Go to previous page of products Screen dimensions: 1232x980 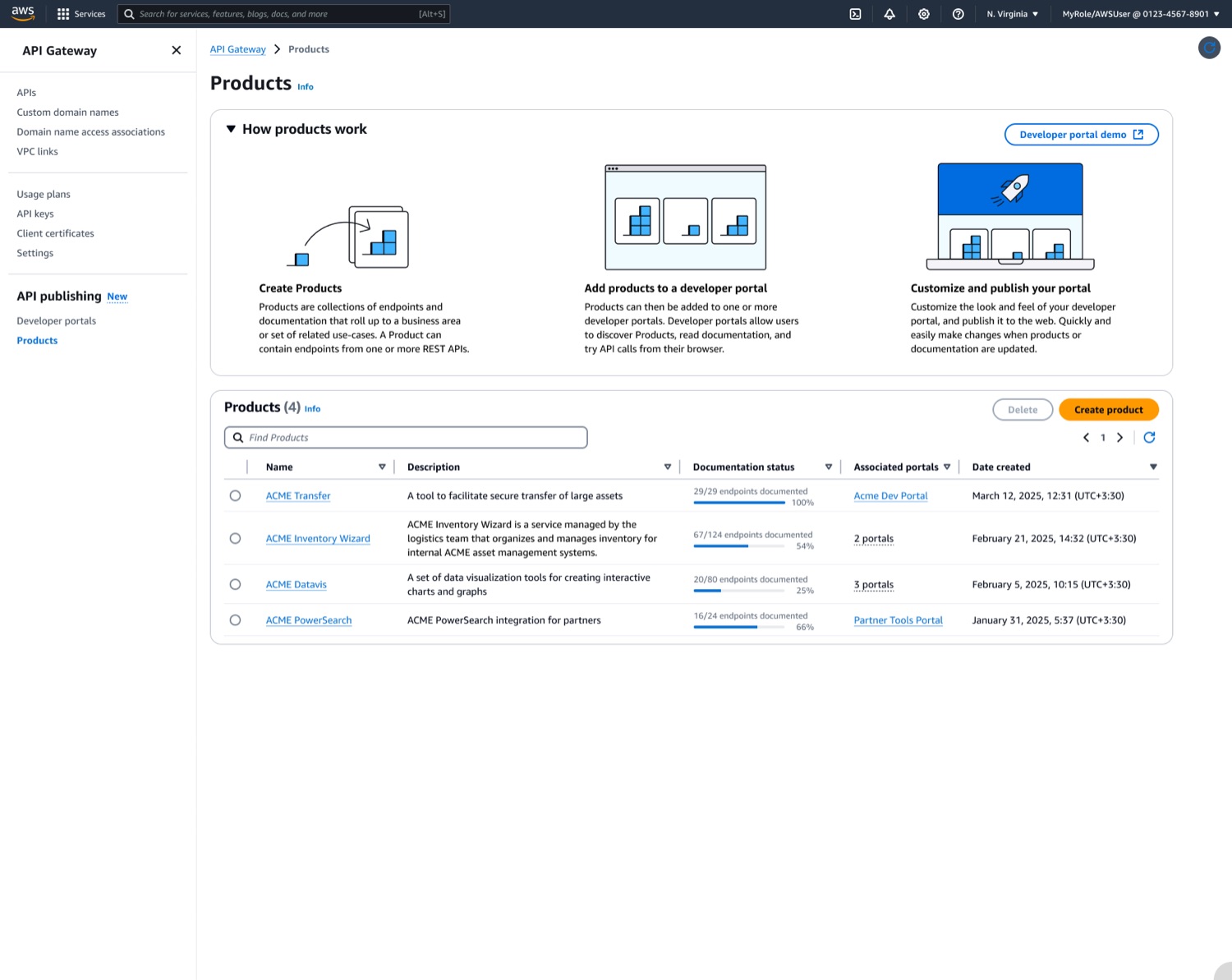click(x=1086, y=438)
